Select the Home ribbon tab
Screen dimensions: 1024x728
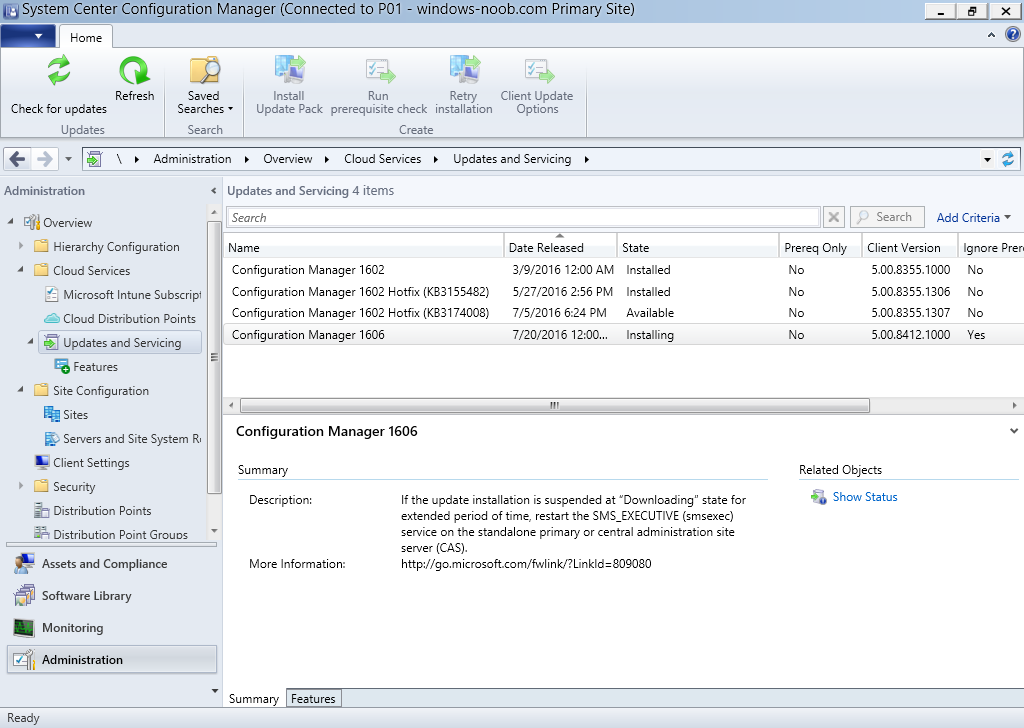pos(86,37)
